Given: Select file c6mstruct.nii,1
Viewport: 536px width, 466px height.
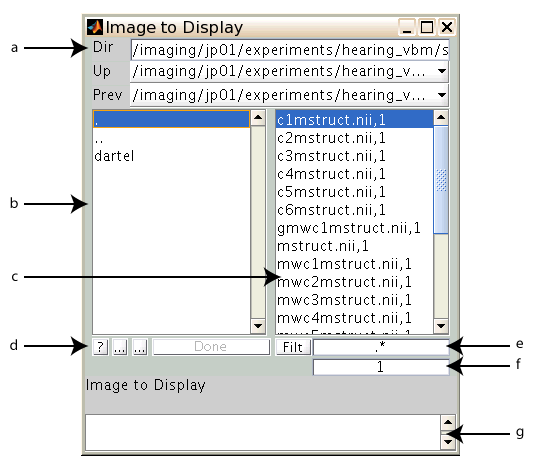Looking at the screenshot, I should point(354,210).
